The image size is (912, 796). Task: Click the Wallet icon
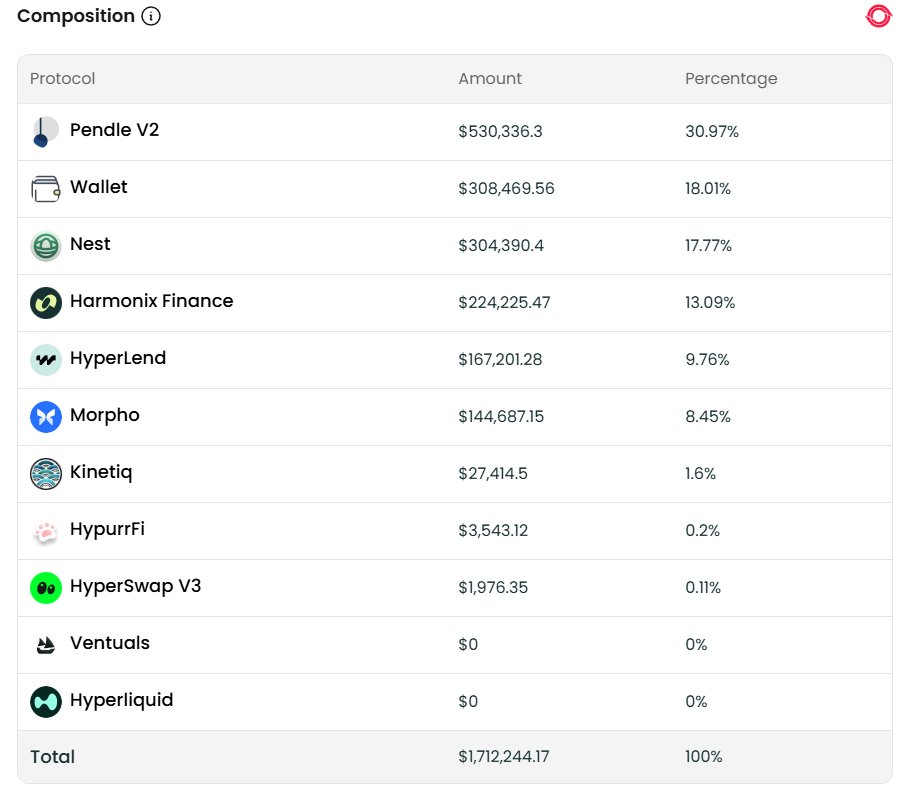(45, 189)
